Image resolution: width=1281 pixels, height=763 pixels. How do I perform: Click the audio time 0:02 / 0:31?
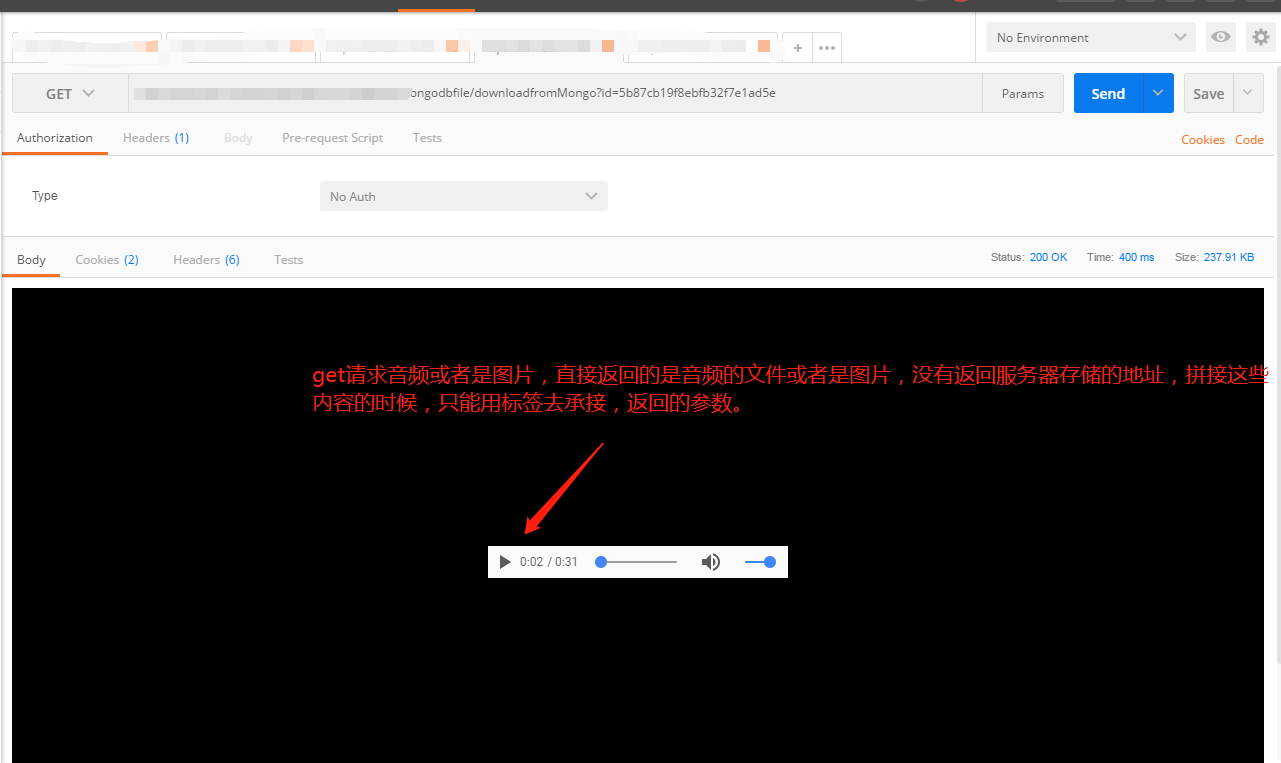click(549, 562)
